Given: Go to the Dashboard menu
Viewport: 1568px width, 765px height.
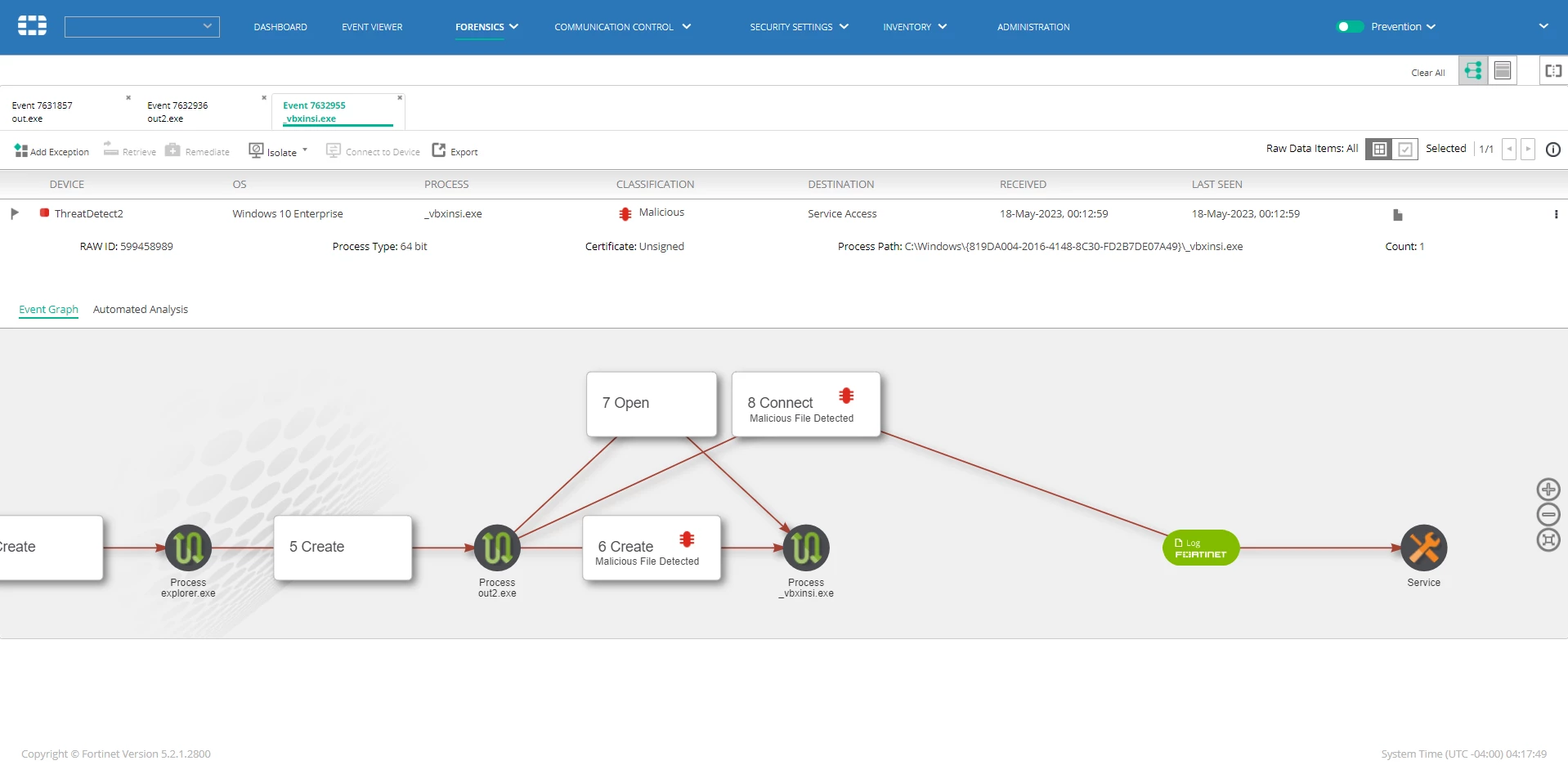Looking at the screenshot, I should (x=280, y=27).
